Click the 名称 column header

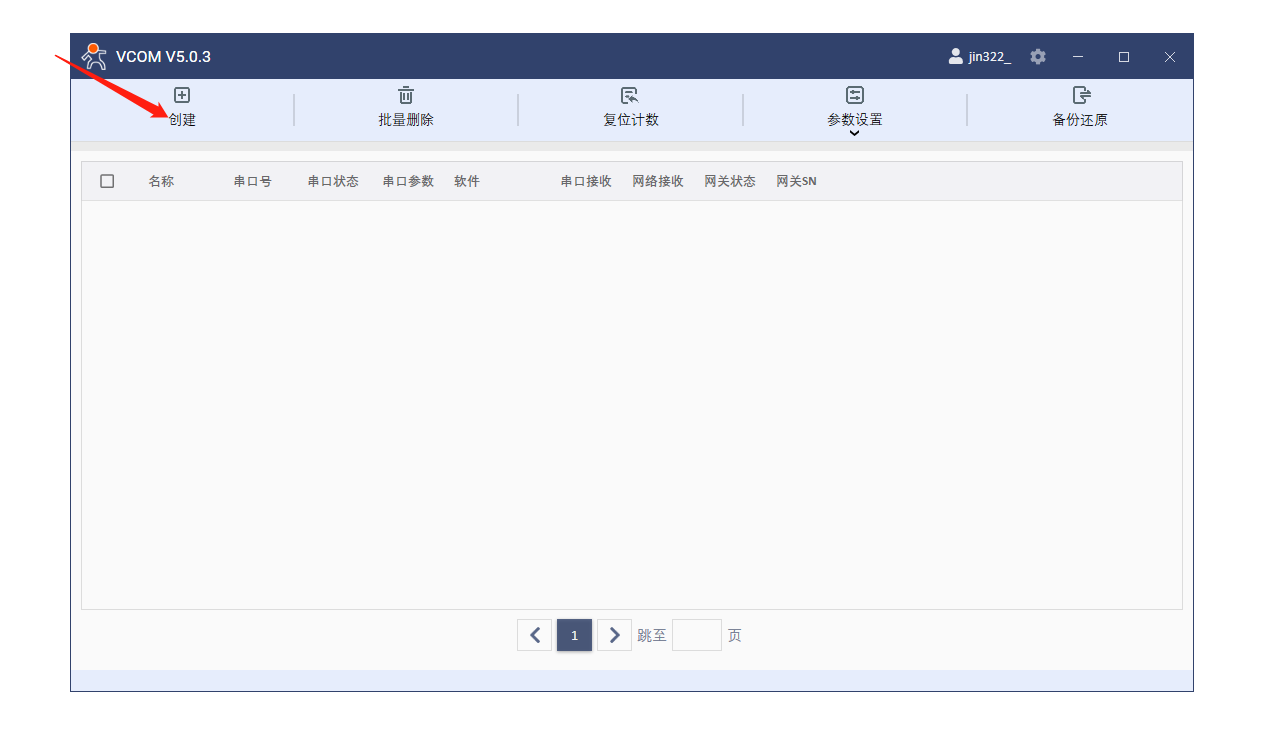pos(161,181)
